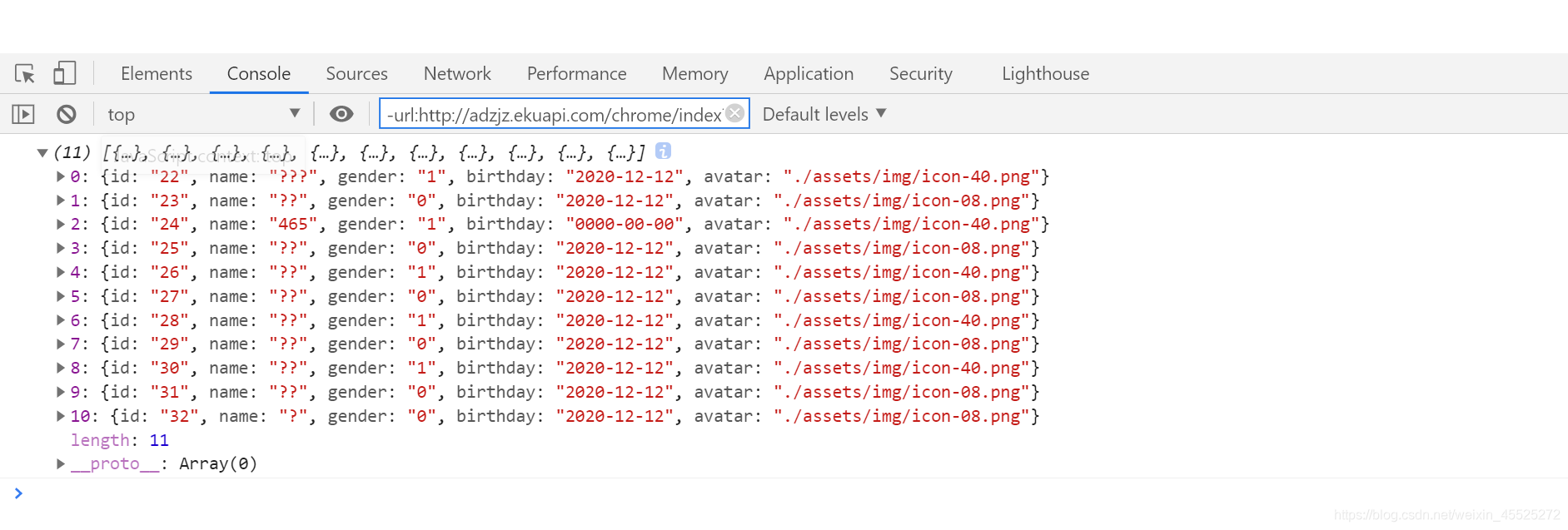Toggle the device toolbar icon

point(64,74)
